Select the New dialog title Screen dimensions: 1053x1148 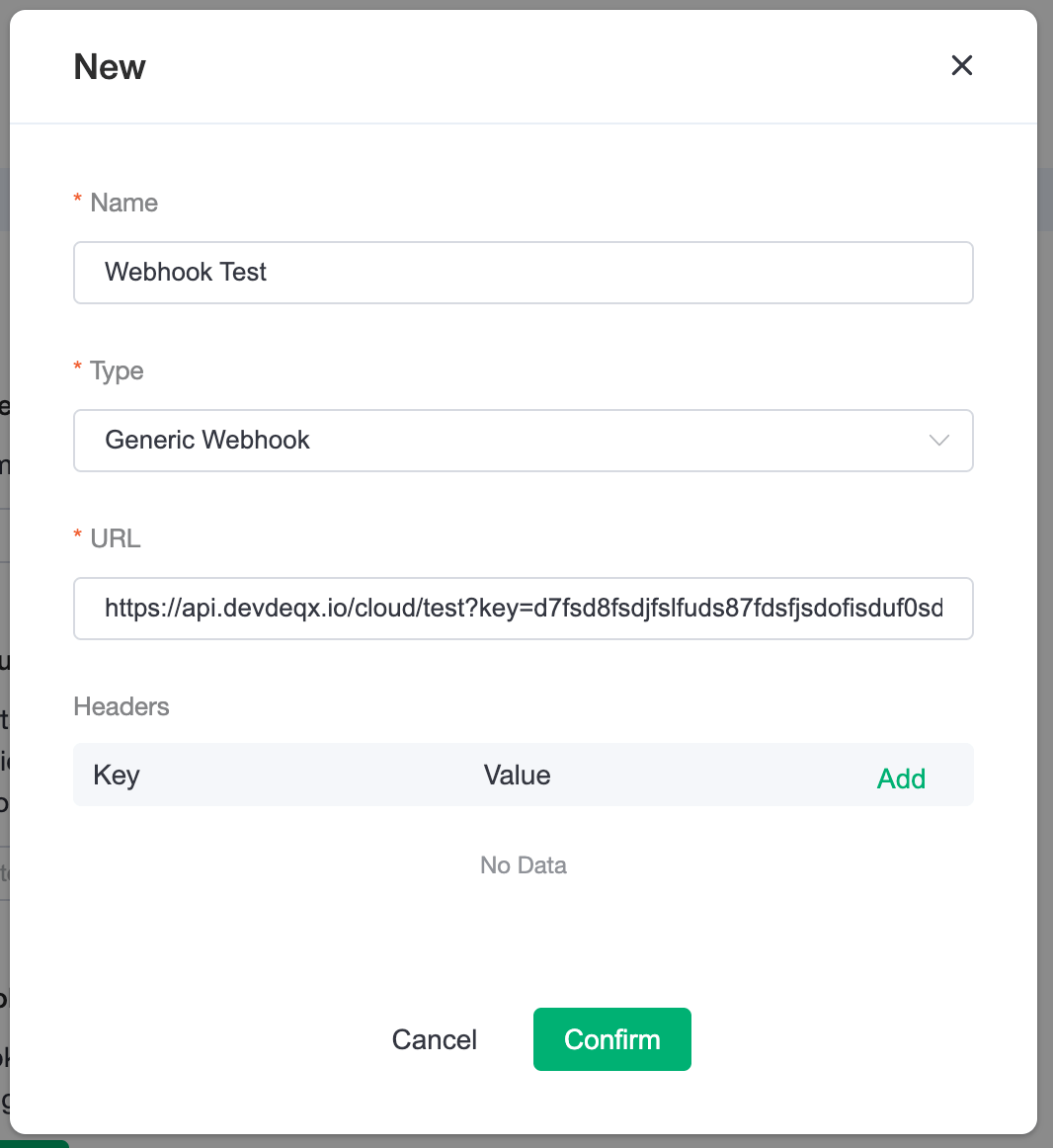(x=109, y=66)
